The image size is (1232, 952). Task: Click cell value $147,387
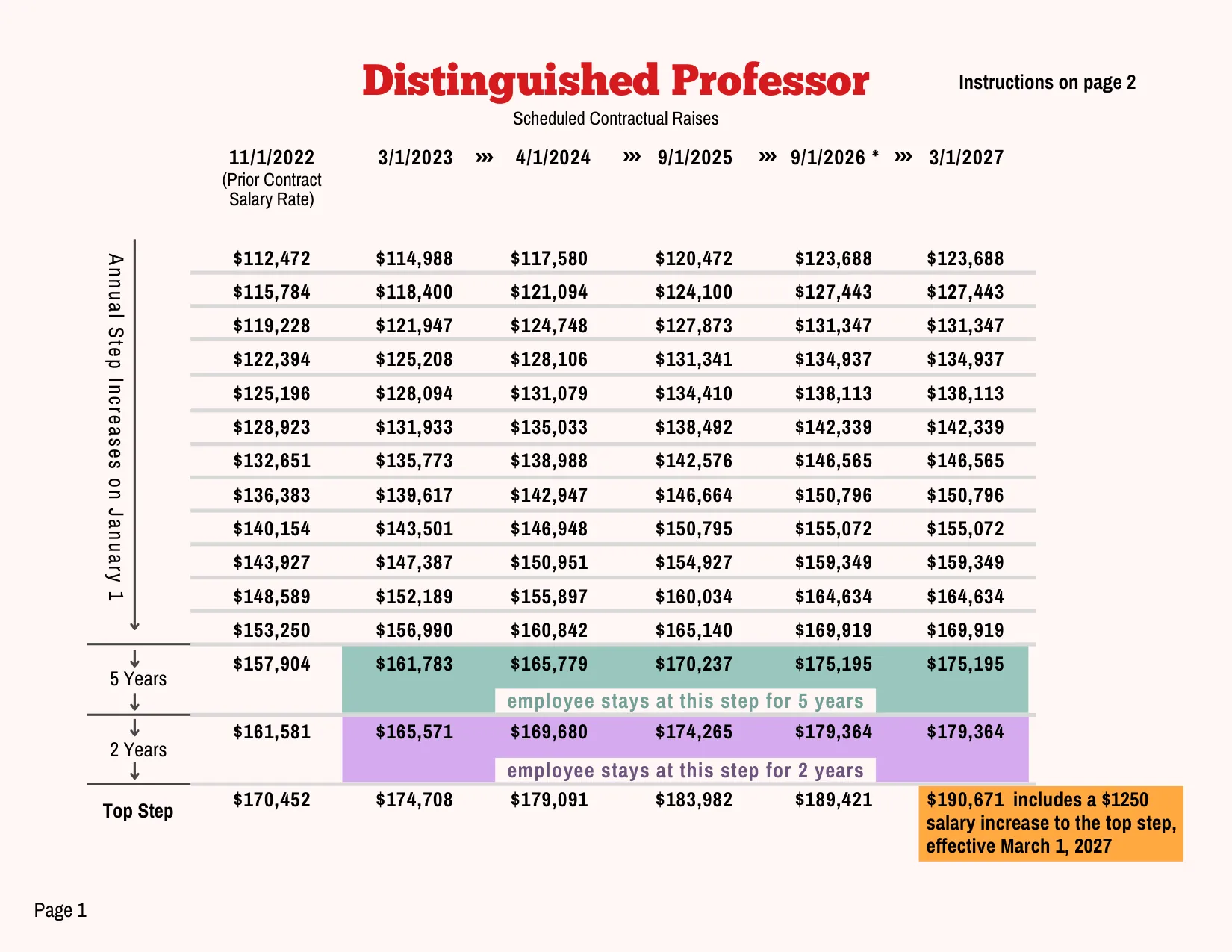click(x=414, y=562)
